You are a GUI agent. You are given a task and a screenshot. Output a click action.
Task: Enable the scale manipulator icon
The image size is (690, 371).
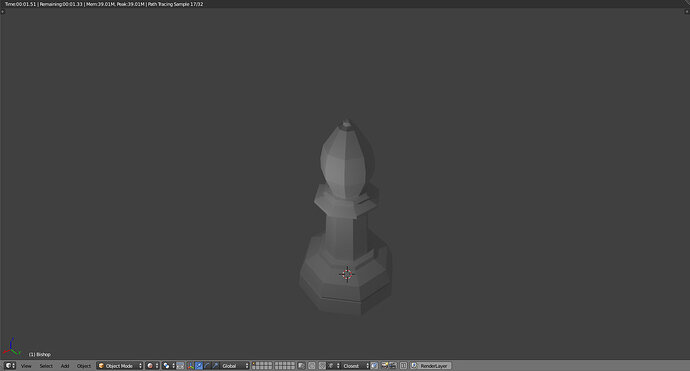tap(215, 366)
